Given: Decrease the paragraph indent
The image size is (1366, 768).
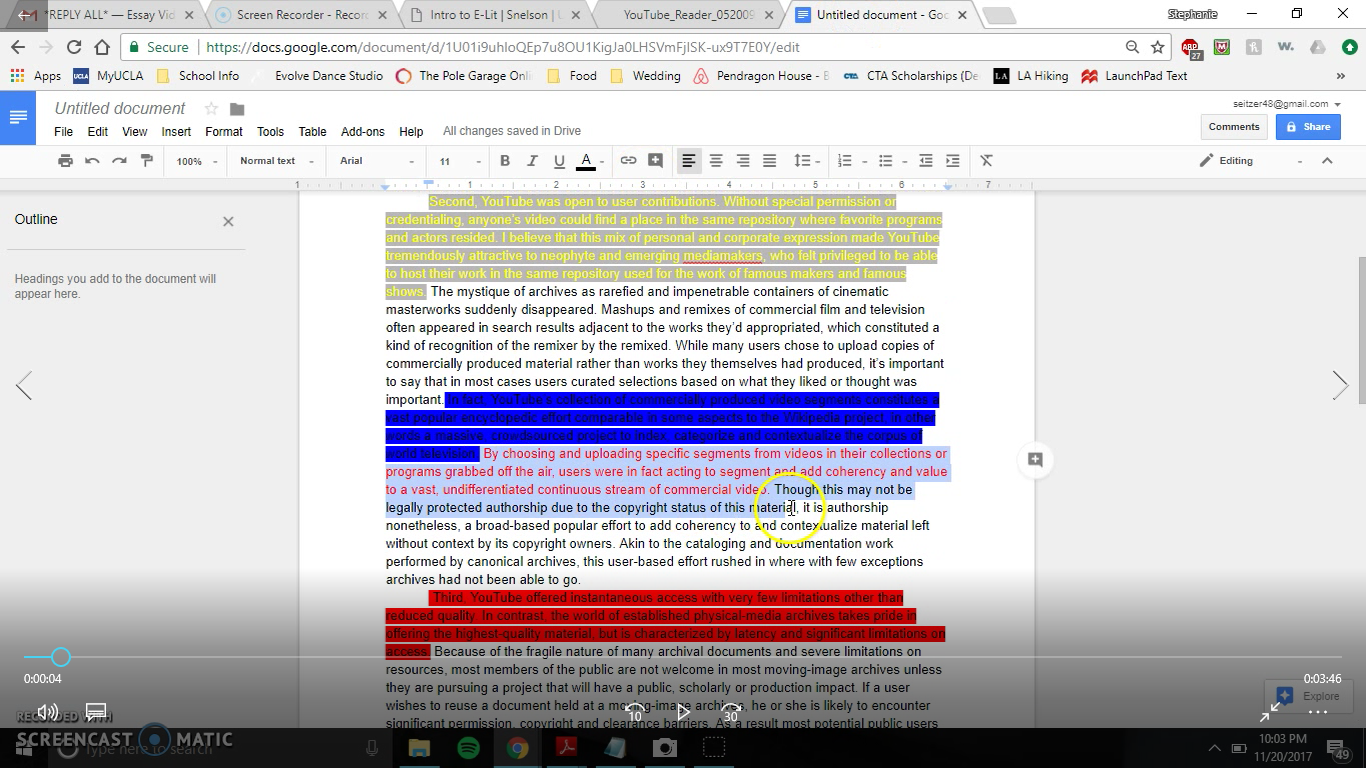Looking at the screenshot, I should pyautogui.click(x=926, y=161).
